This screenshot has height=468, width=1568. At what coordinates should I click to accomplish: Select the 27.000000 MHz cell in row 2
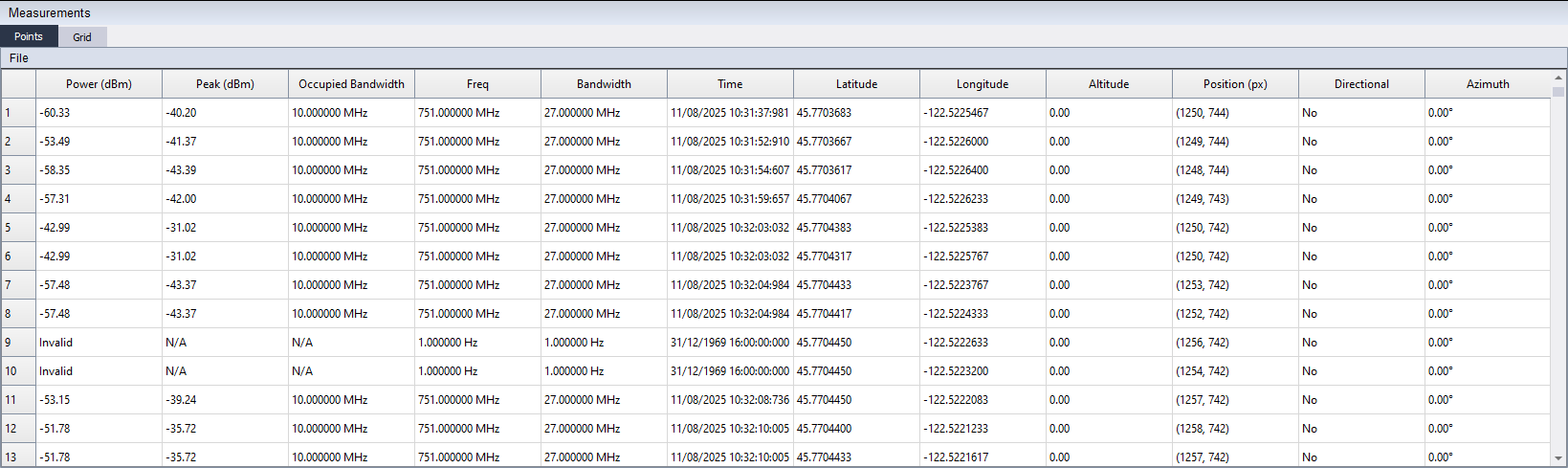(605, 142)
